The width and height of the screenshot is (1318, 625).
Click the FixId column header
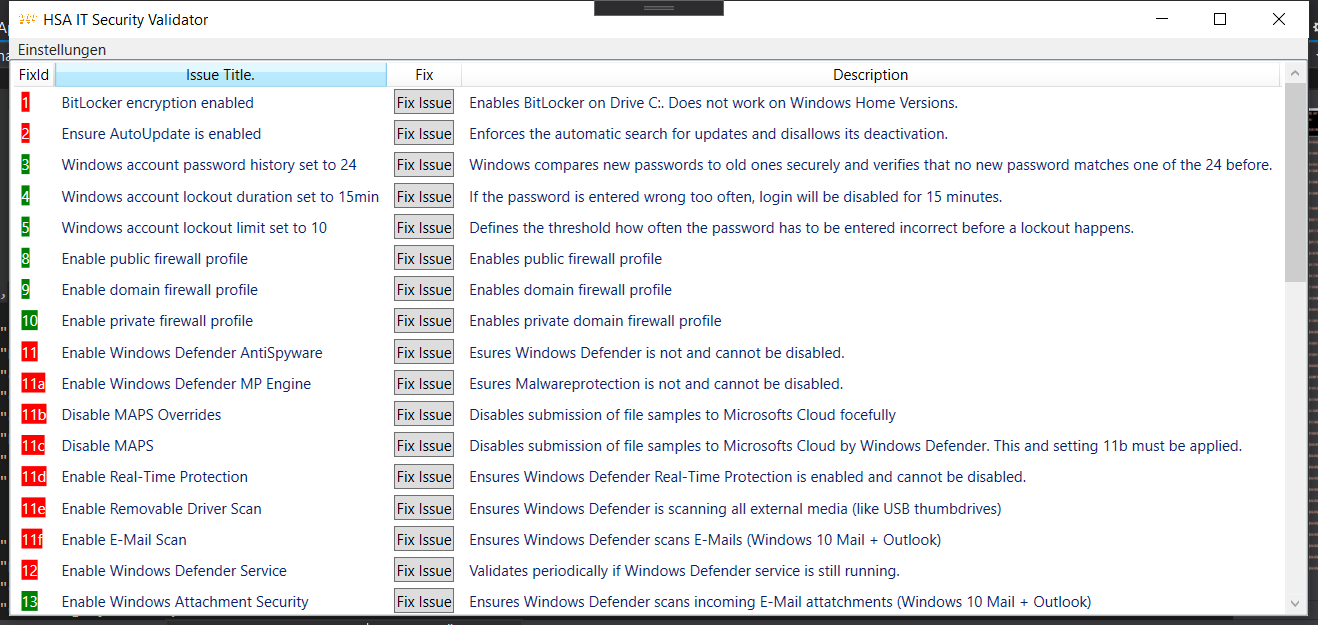tap(33, 74)
